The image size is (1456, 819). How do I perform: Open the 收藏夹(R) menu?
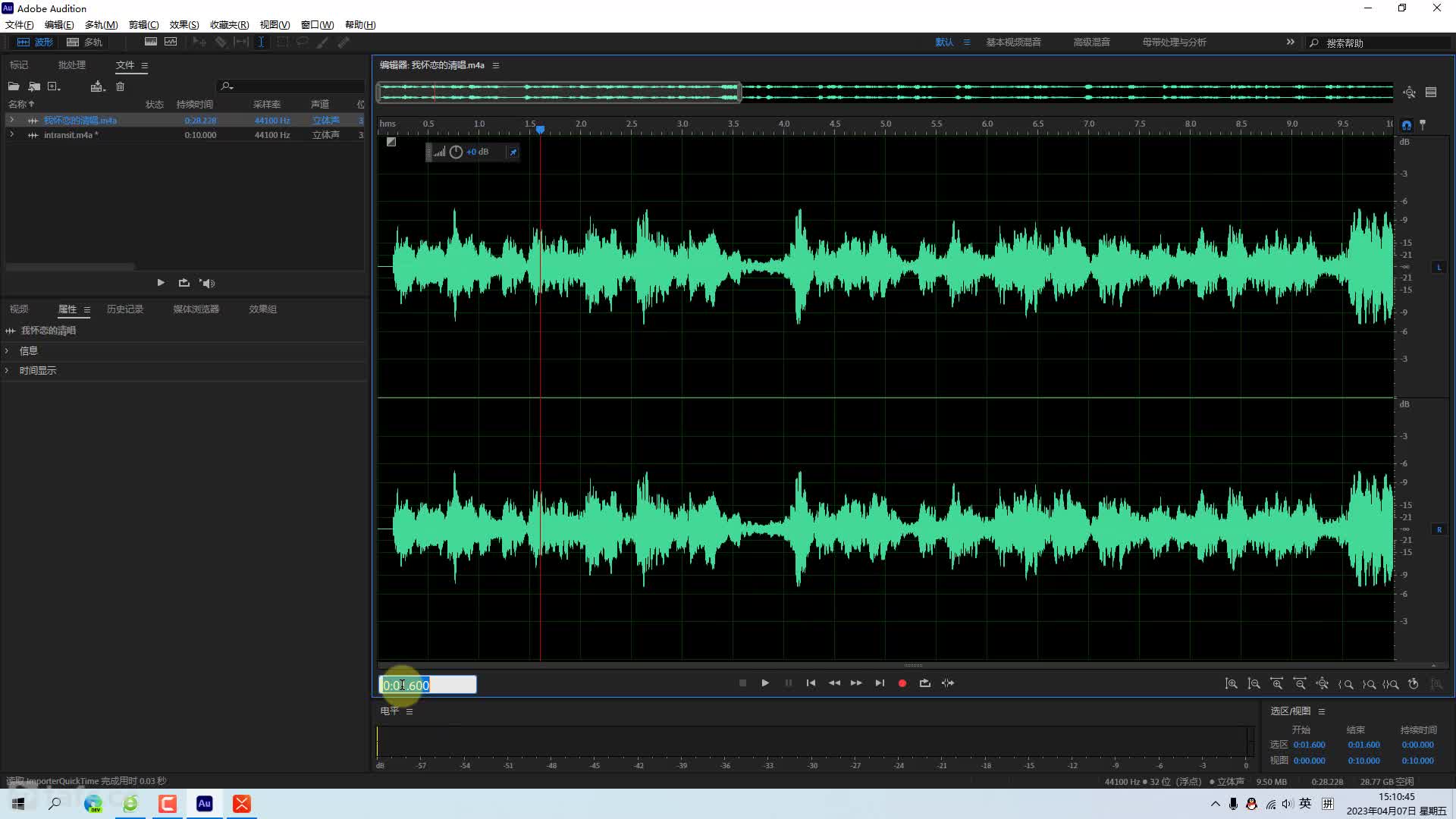[229, 25]
